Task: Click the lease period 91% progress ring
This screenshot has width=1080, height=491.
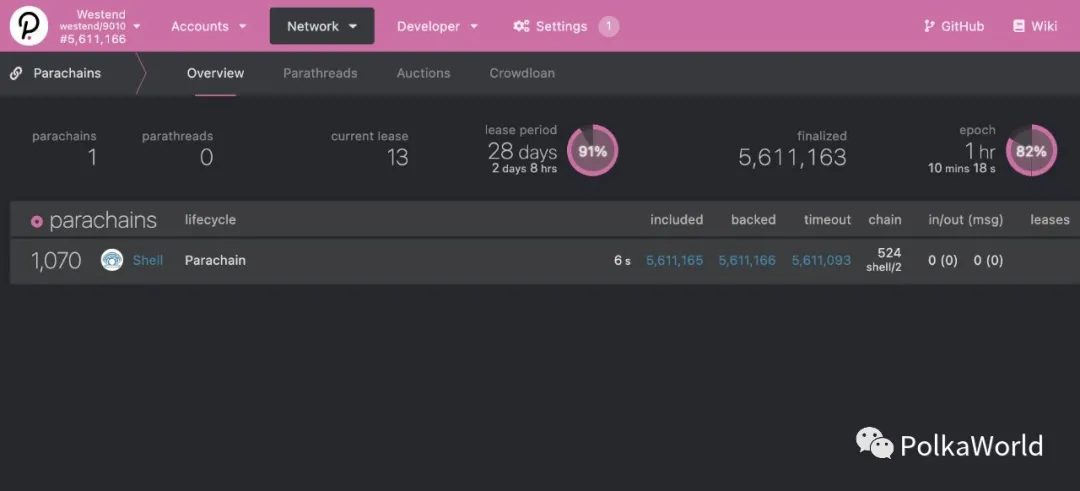Action: click(x=592, y=151)
